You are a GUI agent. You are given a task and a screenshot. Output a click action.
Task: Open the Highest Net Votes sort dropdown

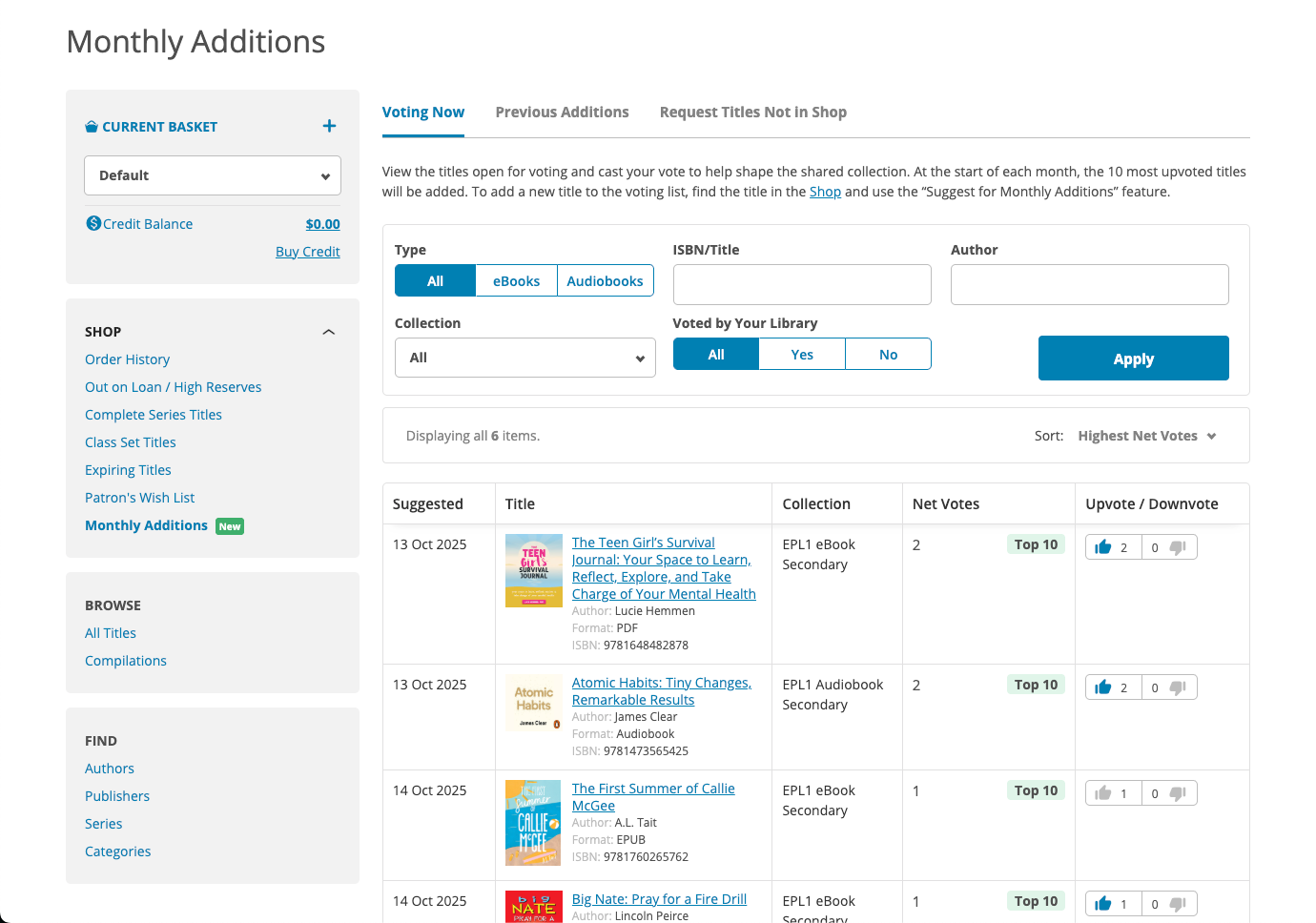click(1146, 436)
